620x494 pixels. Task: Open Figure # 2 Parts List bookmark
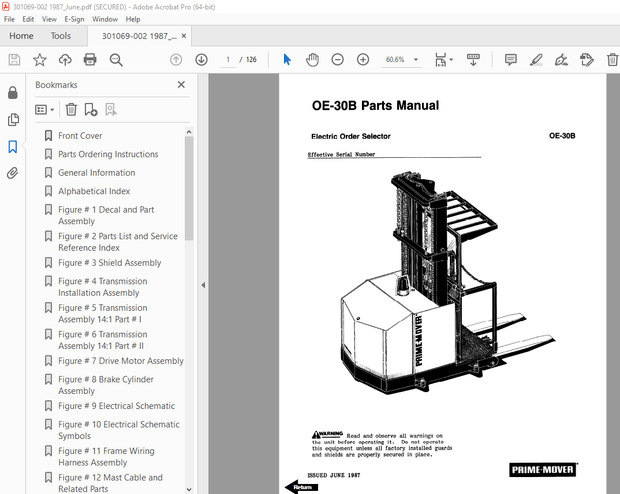pyautogui.click(x=118, y=242)
